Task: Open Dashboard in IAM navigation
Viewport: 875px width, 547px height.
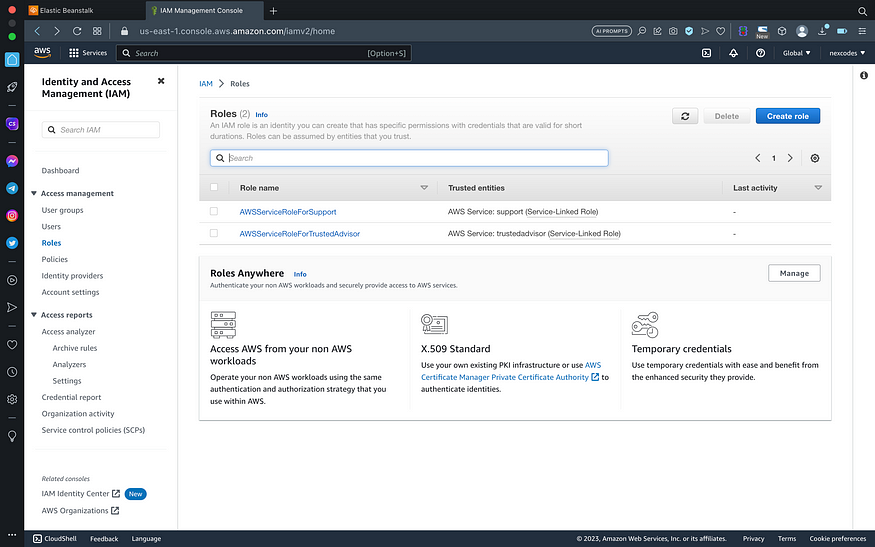Action: (x=60, y=171)
